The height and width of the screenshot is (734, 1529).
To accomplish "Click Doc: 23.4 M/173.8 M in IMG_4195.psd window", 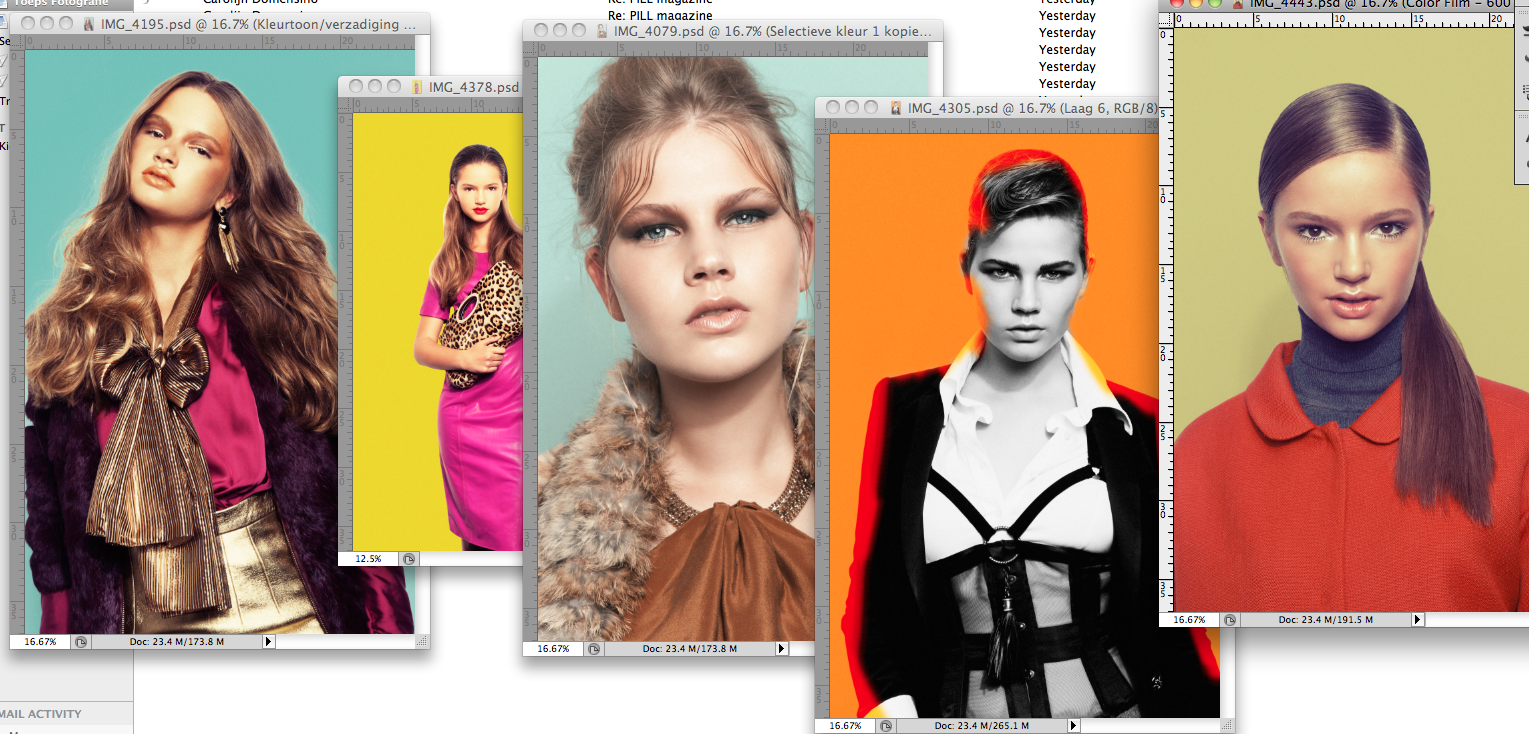I will click(176, 642).
